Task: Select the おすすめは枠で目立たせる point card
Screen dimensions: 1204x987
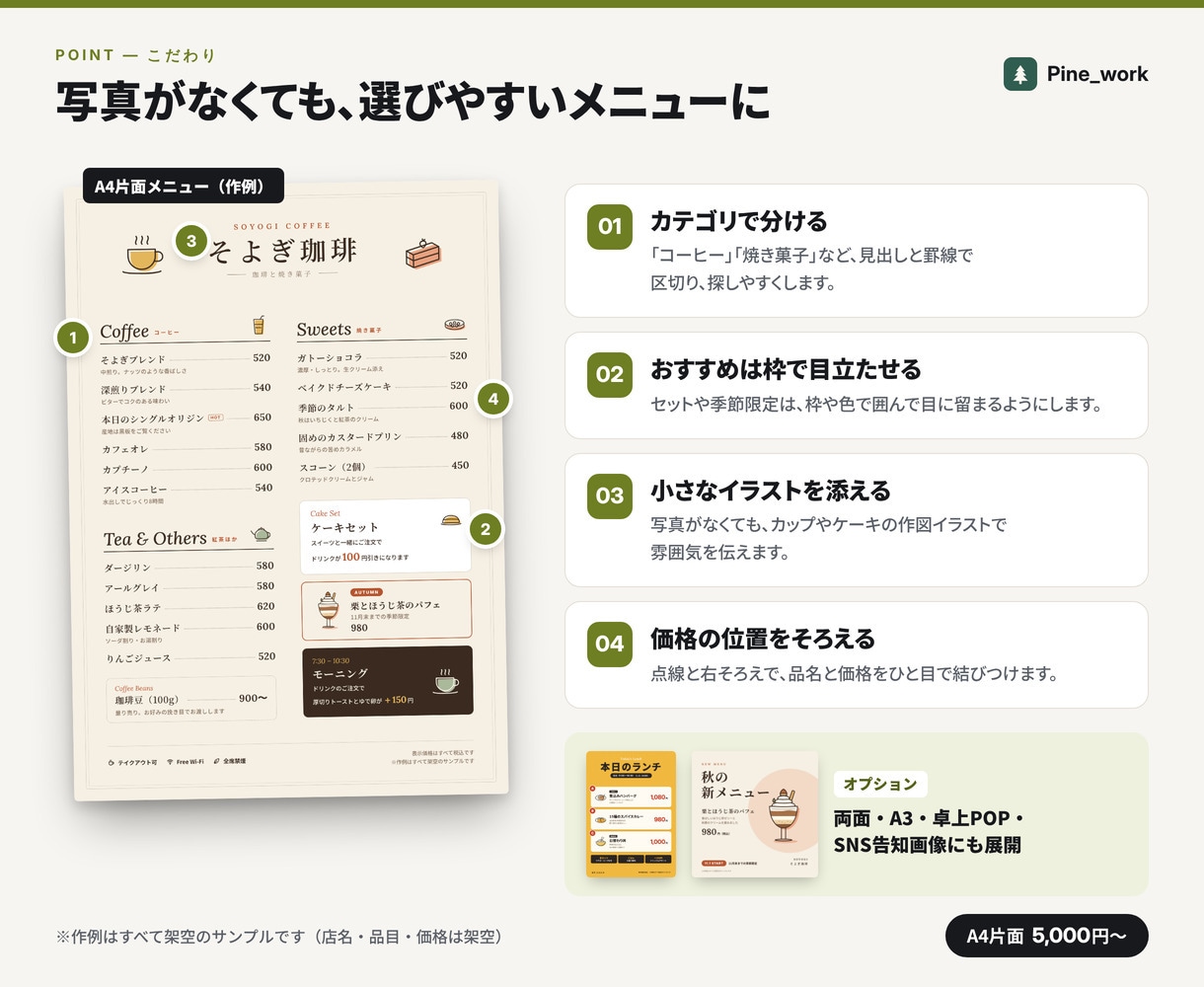Action: point(857,385)
